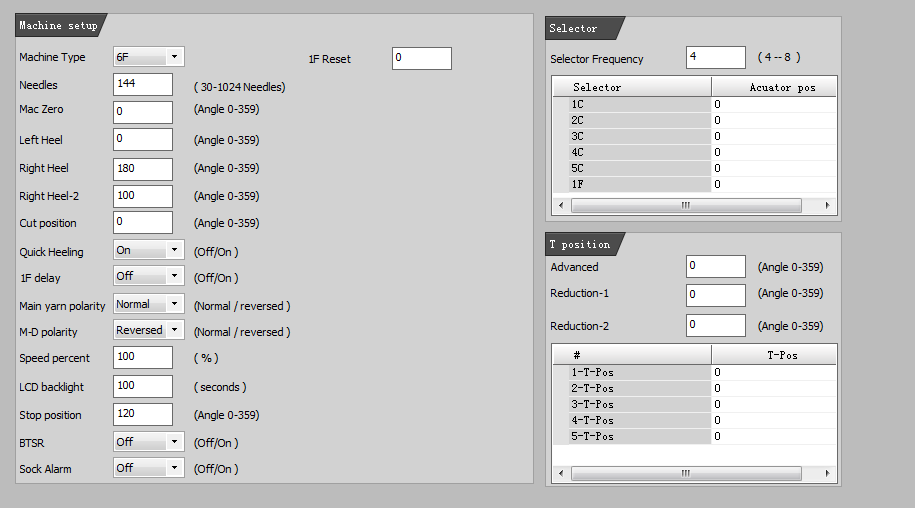
Task: Select the Right Heel angle field
Action: tap(143, 169)
